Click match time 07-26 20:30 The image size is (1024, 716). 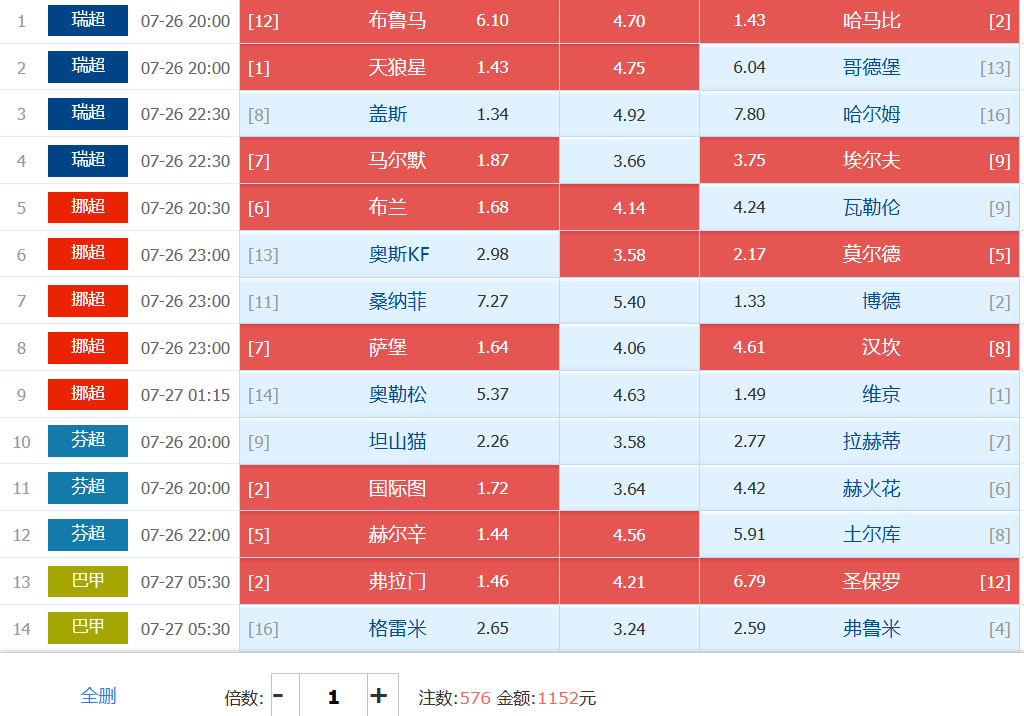(185, 208)
